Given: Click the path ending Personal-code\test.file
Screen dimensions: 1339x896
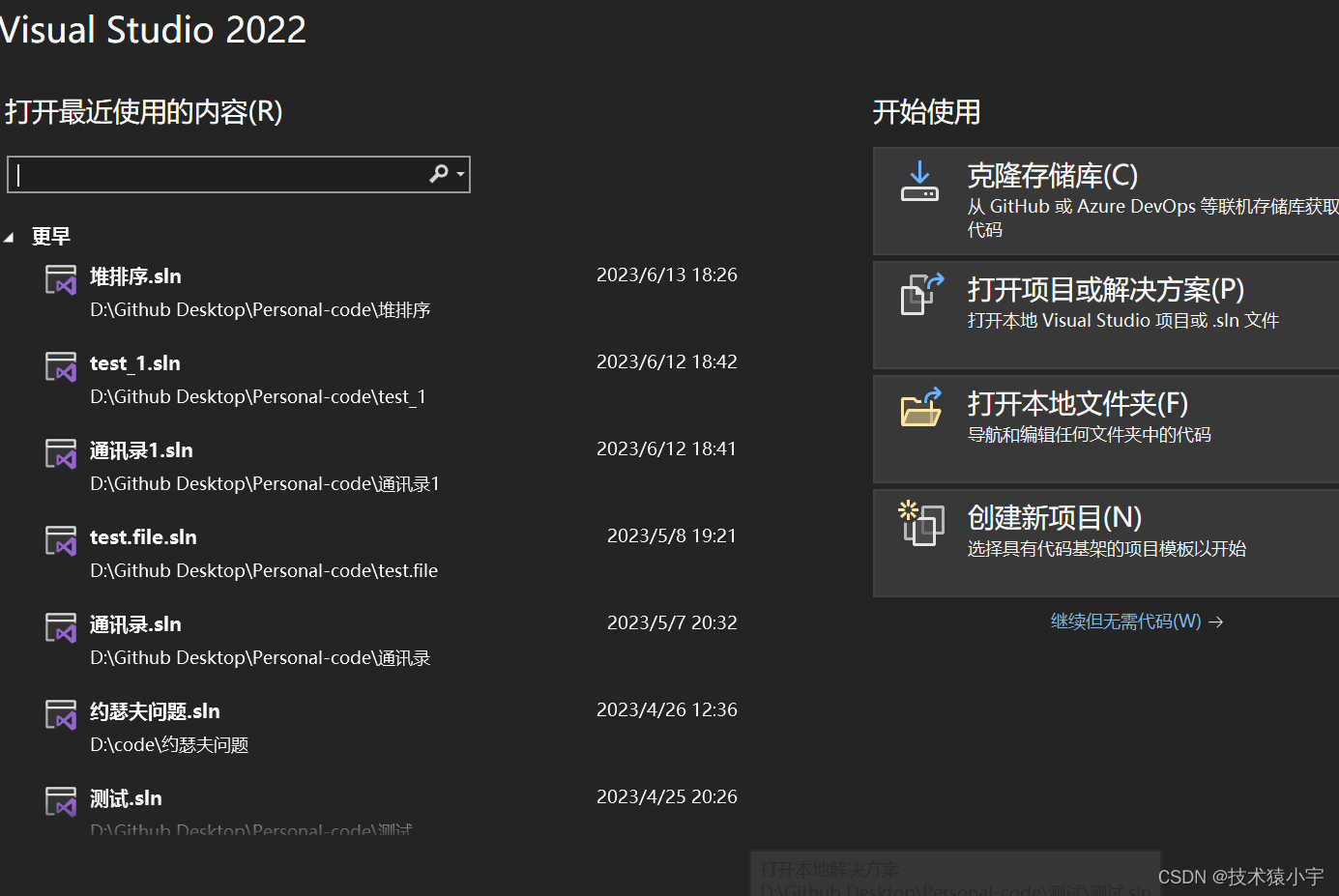Looking at the screenshot, I should coord(264,571).
